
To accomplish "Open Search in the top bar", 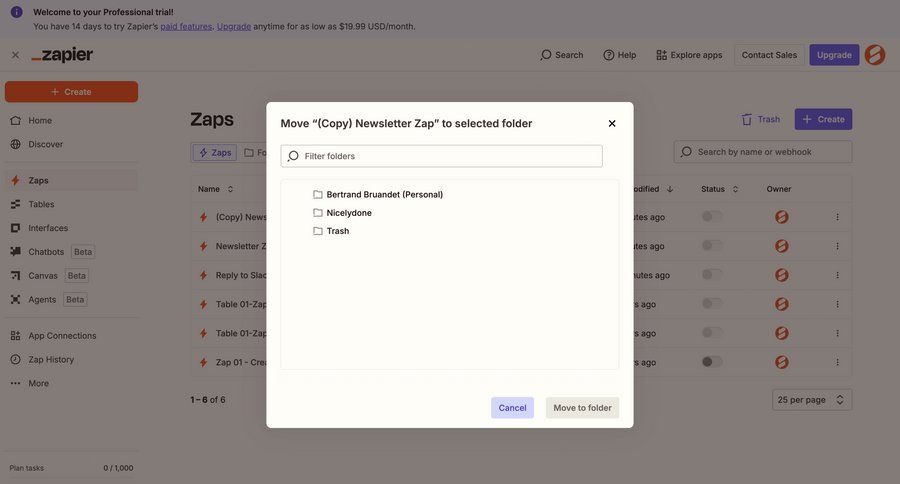I will point(561,55).
